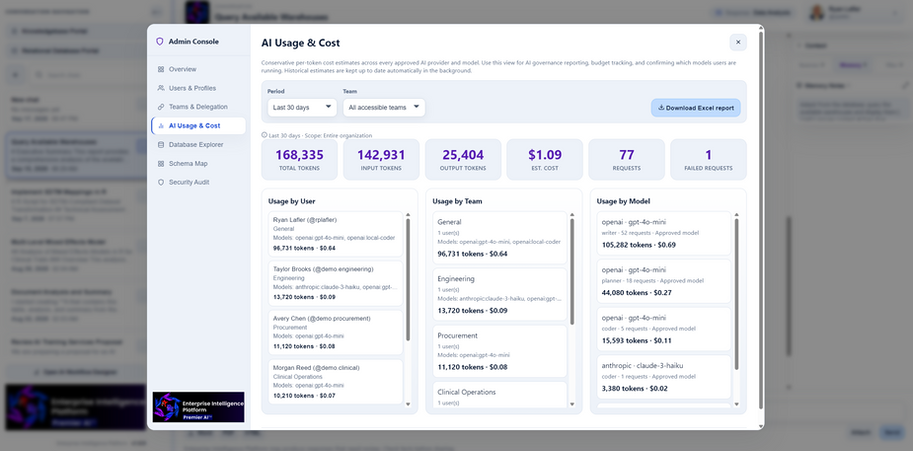Click the Enterprise Intelligence Platform logo thumbnail
Screen dimensions: 913x451
tap(199, 407)
